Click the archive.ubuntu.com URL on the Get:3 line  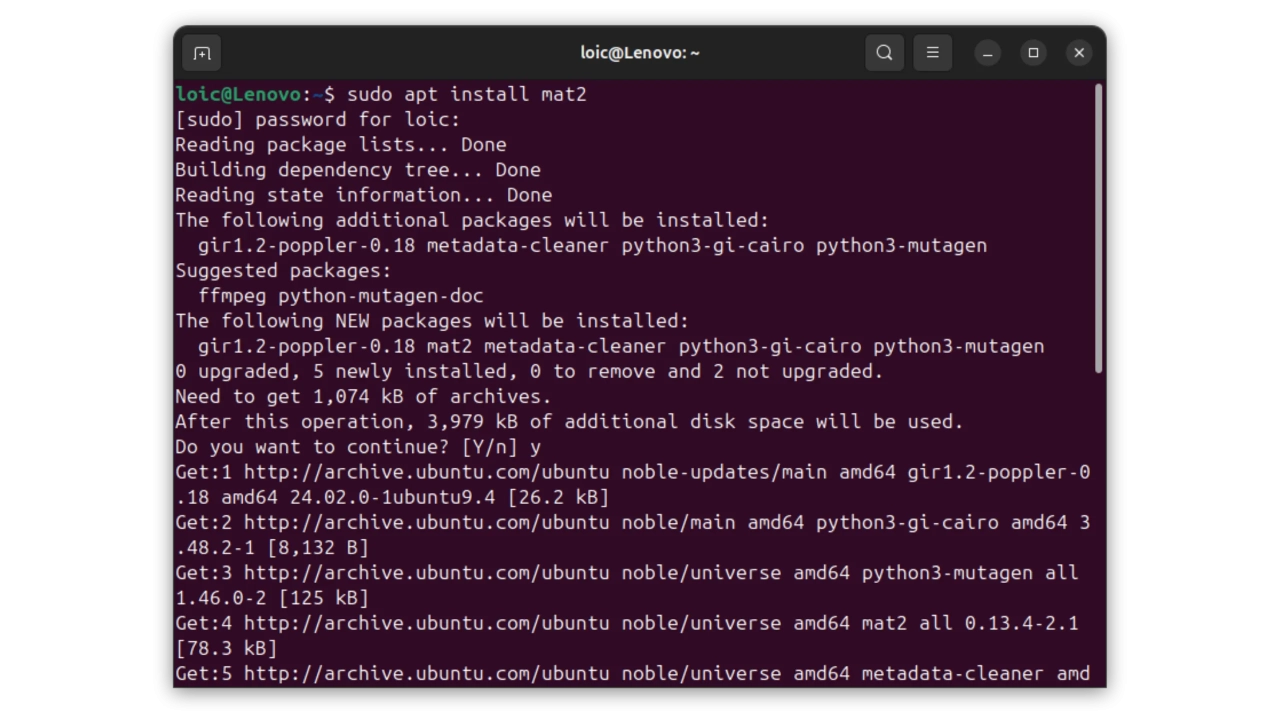click(x=426, y=573)
